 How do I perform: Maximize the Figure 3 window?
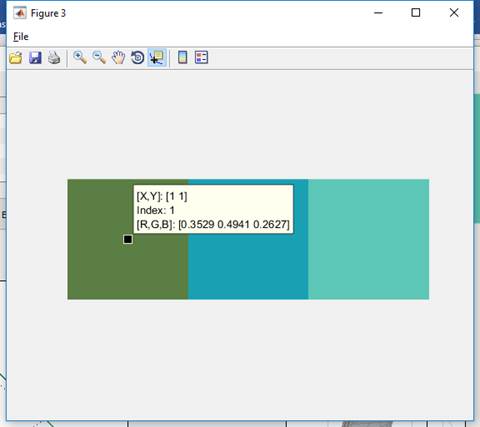(x=416, y=13)
